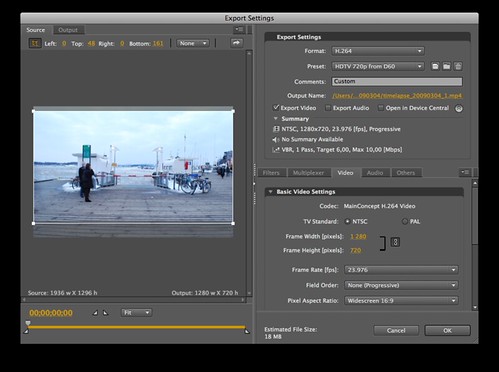Image resolution: width=499 pixels, height=372 pixels.
Task: Open the Multiplexer tab
Action: tap(308, 173)
